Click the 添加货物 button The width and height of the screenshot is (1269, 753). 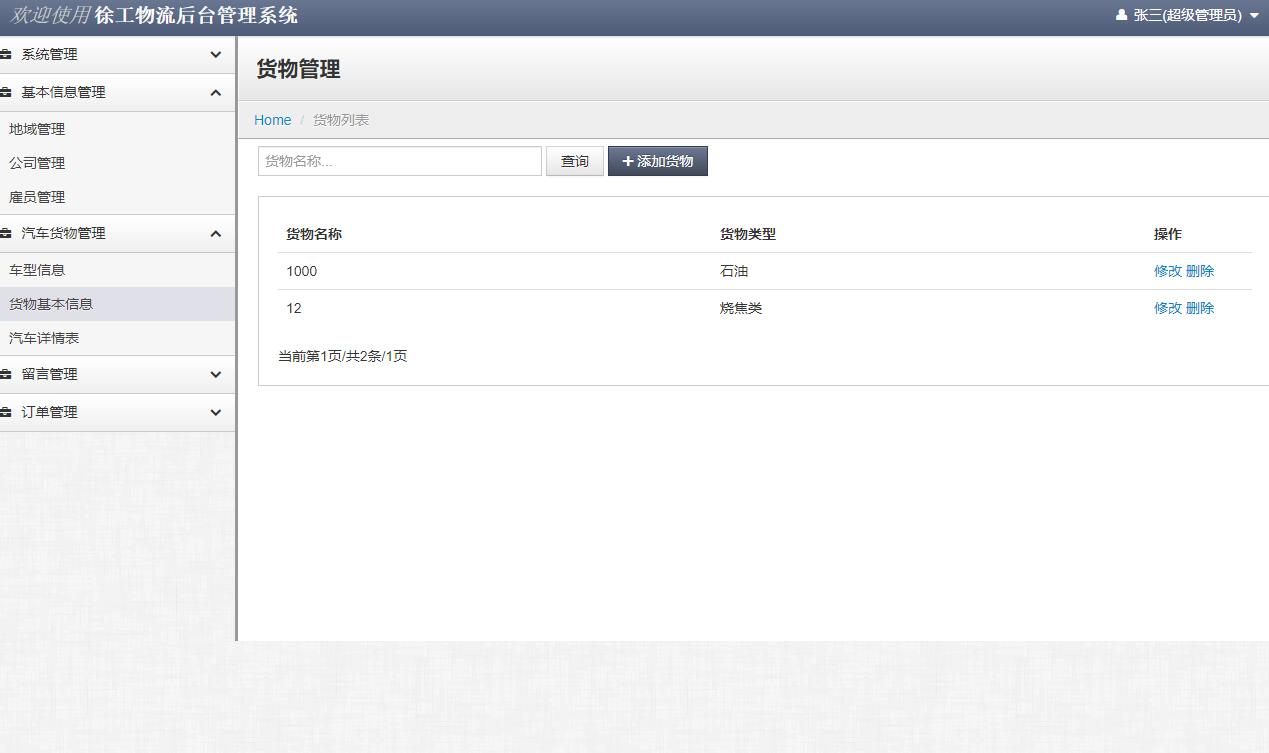click(x=657, y=160)
